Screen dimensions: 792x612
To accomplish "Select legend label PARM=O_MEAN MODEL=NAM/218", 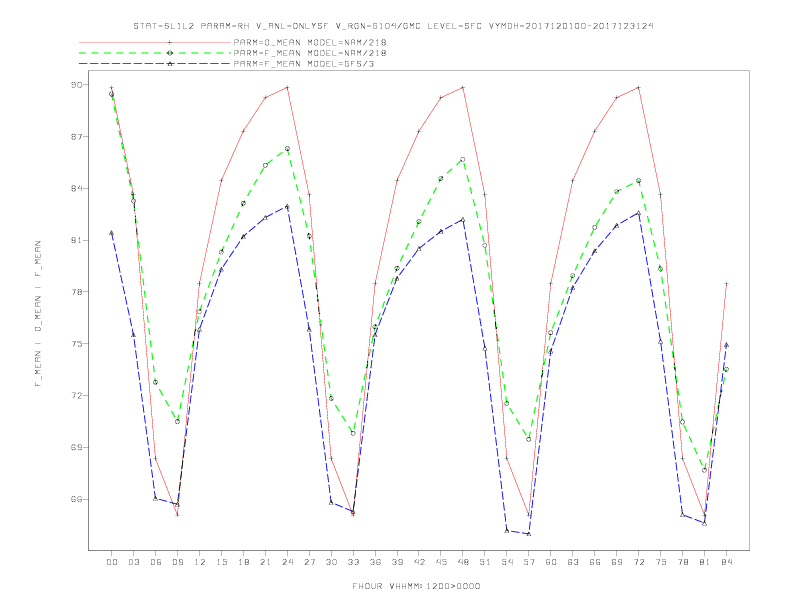I will 310,42.
